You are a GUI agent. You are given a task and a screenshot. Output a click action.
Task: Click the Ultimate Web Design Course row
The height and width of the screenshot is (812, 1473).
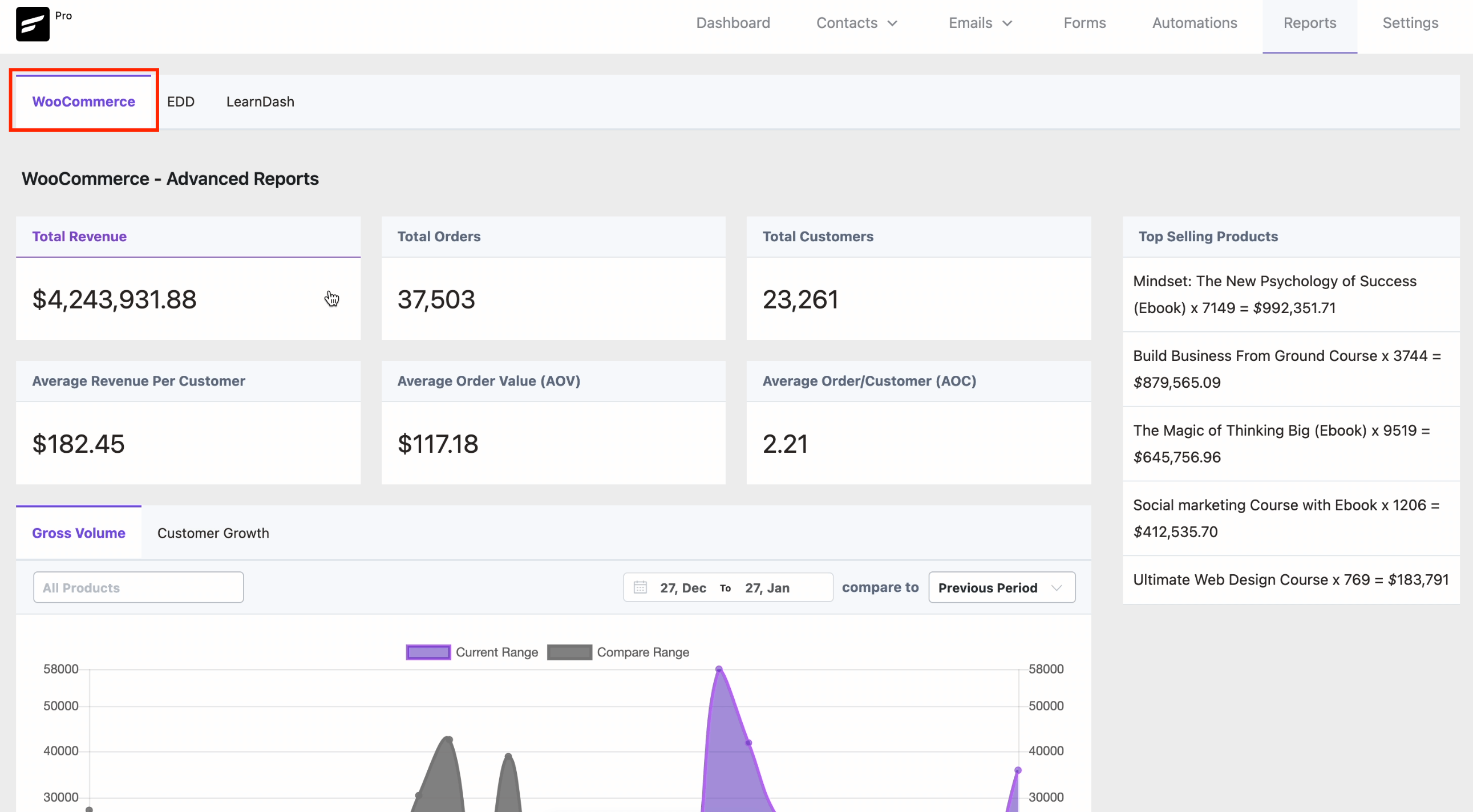1290,579
